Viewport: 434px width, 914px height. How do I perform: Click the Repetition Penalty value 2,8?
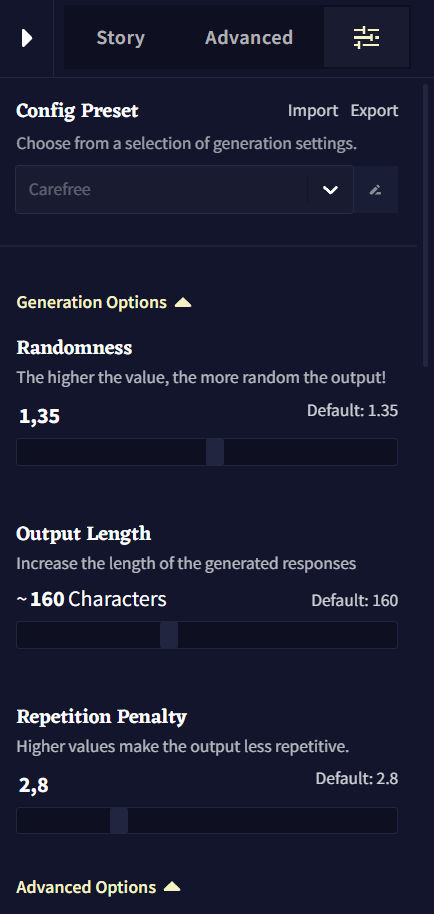click(x=34, y=786)
